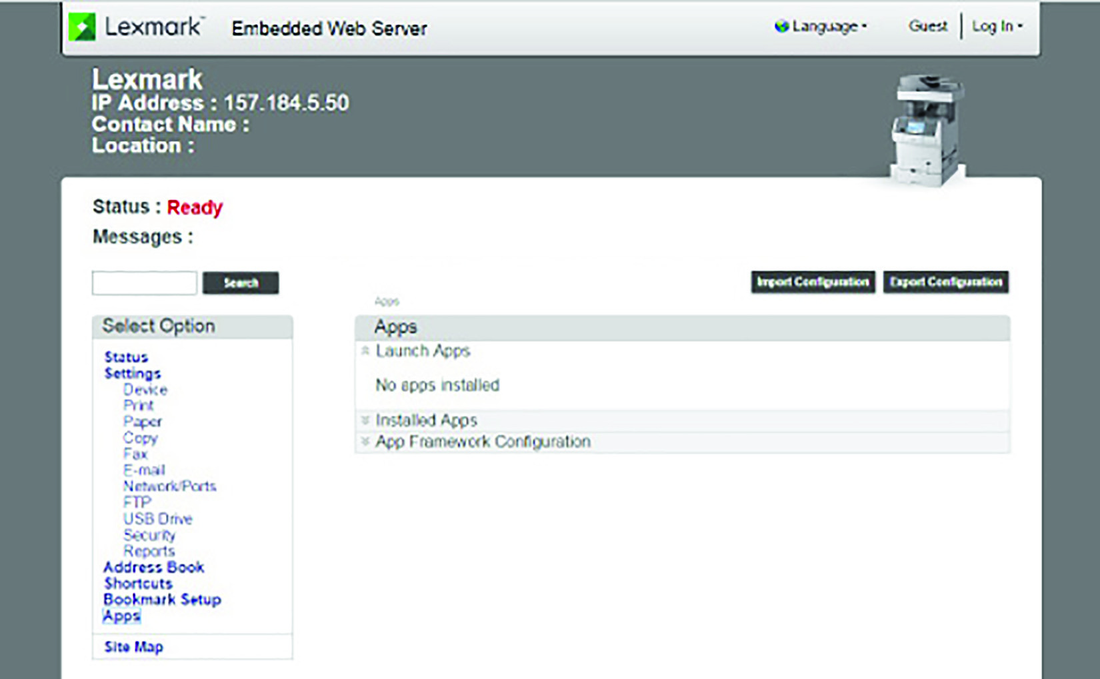The image size is (1100, 679).
Task: Open the Site Map link
Action: pyautogui.click(x=133, y=647)
